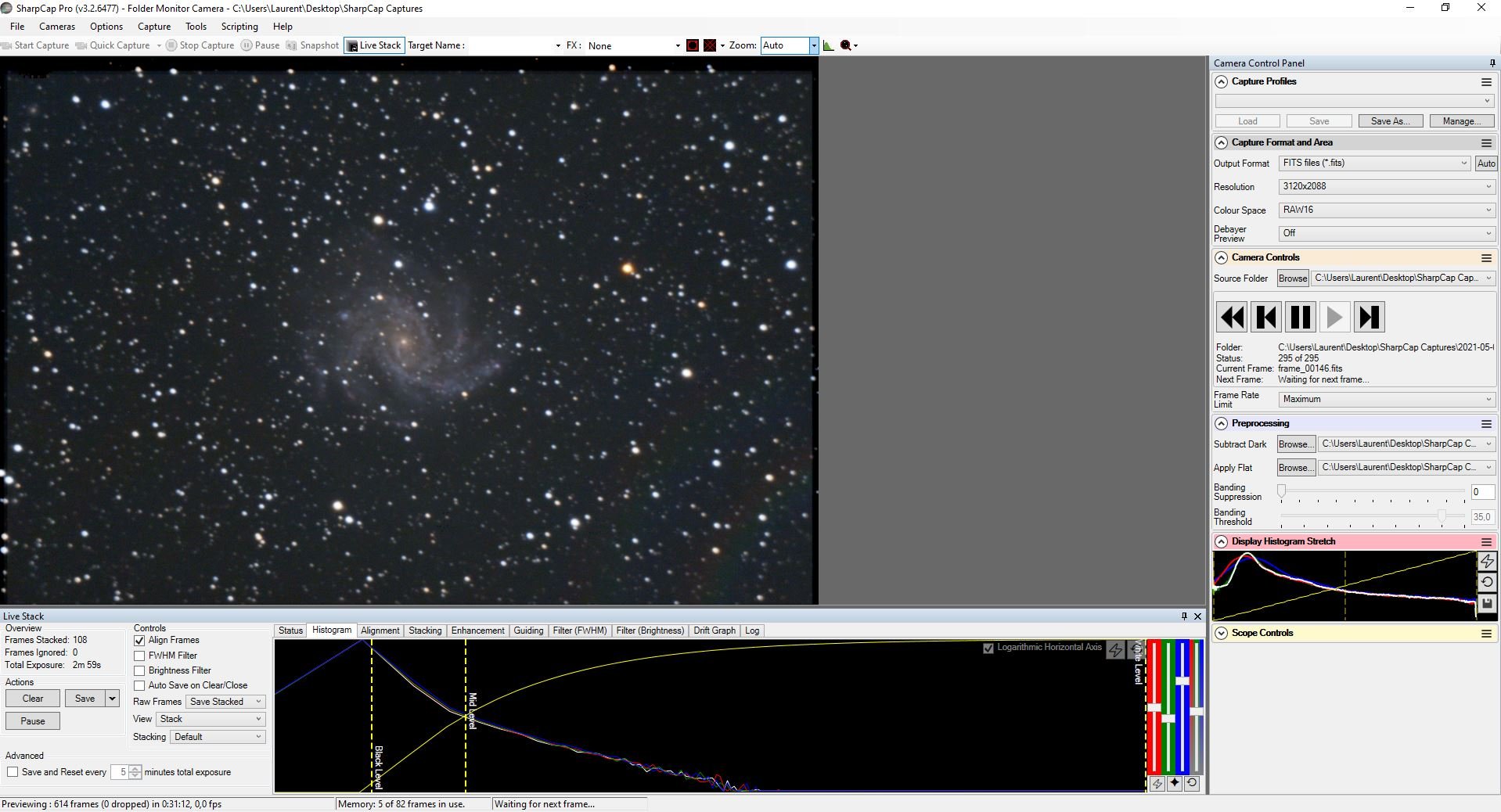
Task: Take a Snapshot from the toolbar
Action: point(312,45)
